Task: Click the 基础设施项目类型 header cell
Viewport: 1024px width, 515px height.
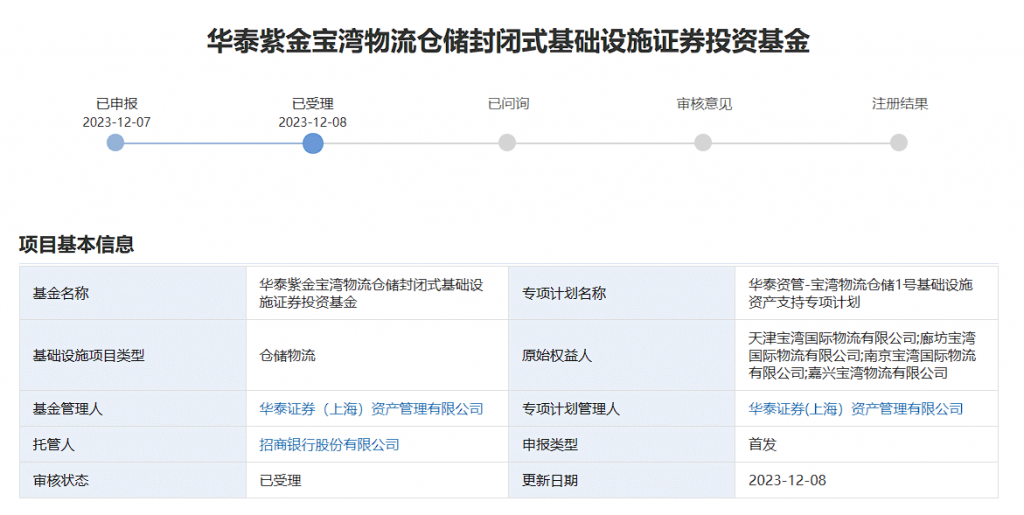Action: (133, 355)
